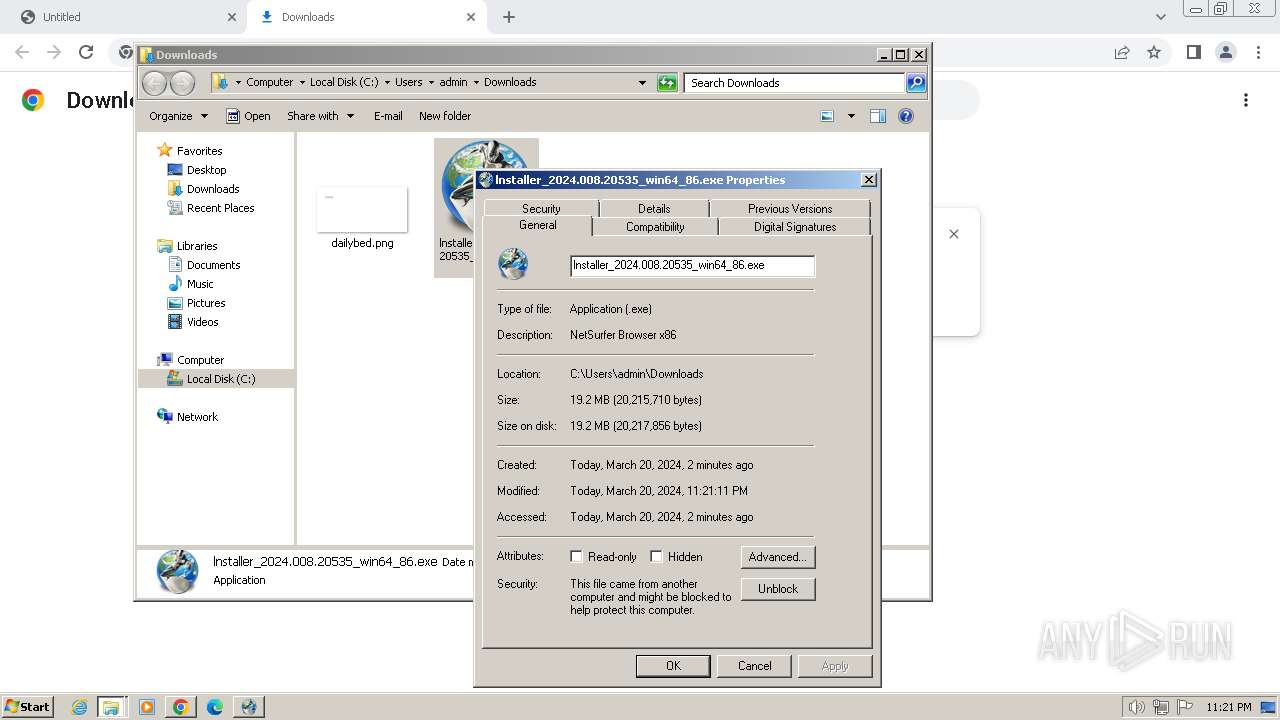Click the Search Downloads box
This screenshot has height=720, width=1280.
pos(796,83)
